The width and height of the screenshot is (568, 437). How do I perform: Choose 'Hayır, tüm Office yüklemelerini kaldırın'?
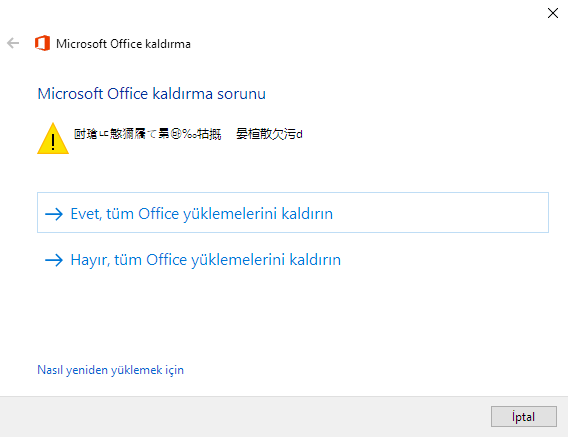[x=193, y=259]
